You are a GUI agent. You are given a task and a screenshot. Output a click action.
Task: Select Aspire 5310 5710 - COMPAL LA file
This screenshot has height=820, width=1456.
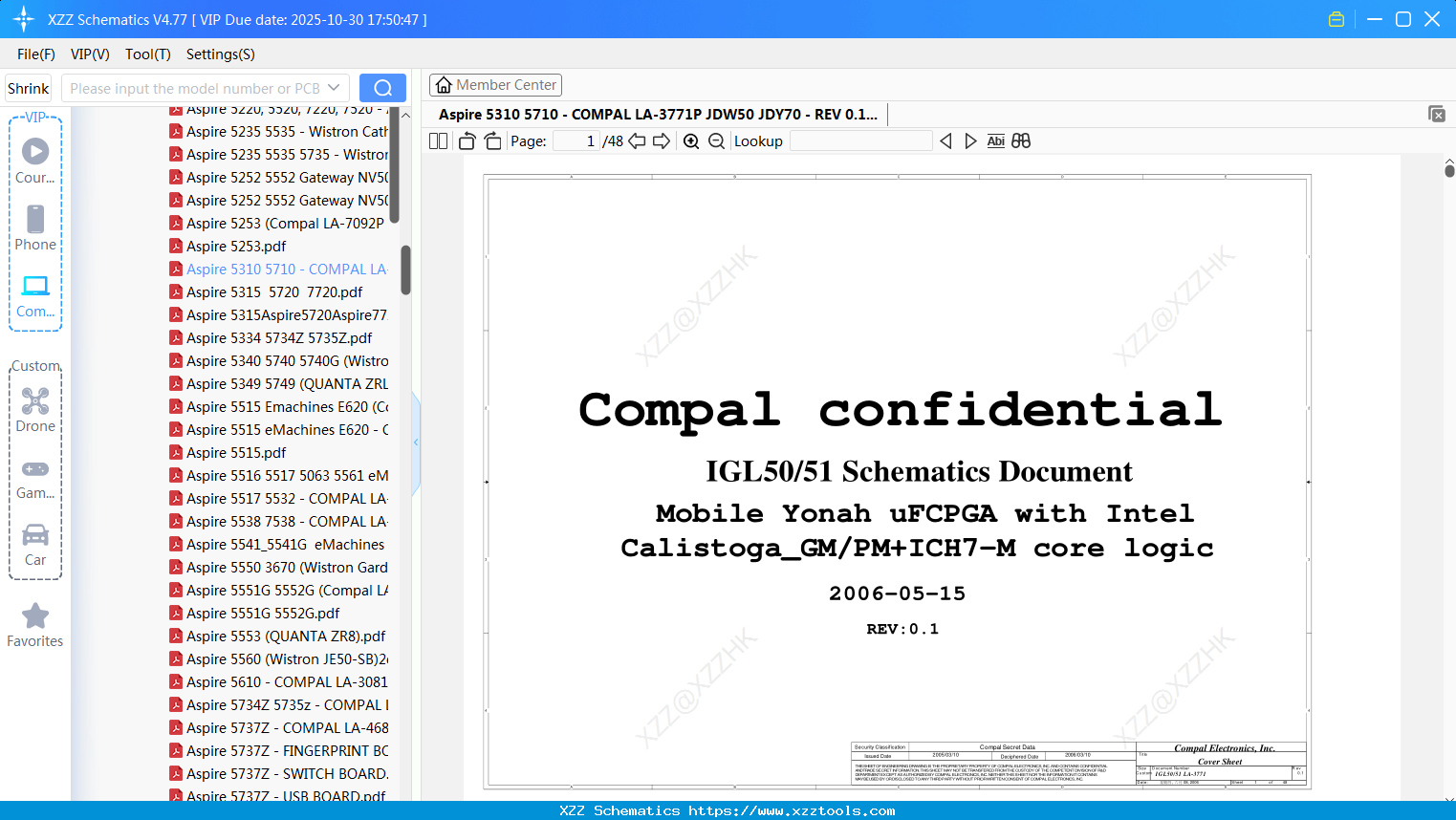(x=279, y=270)
